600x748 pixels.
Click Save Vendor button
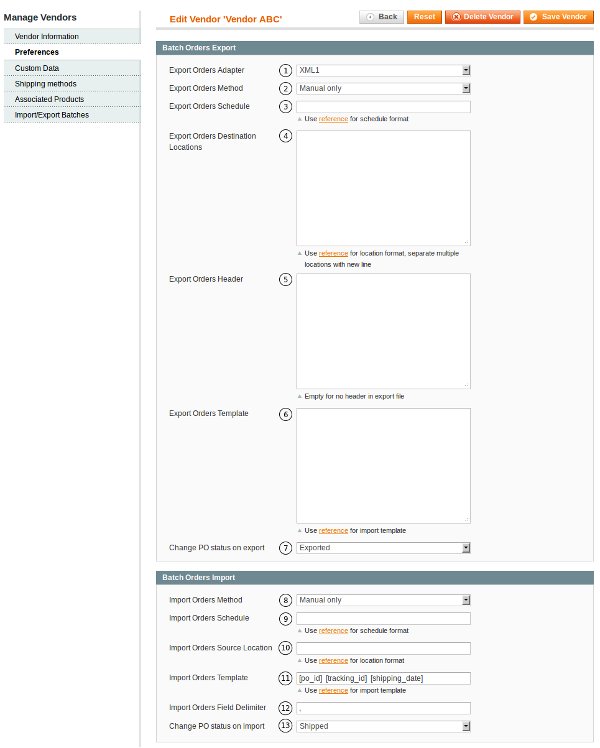click(x=558, y=17)
